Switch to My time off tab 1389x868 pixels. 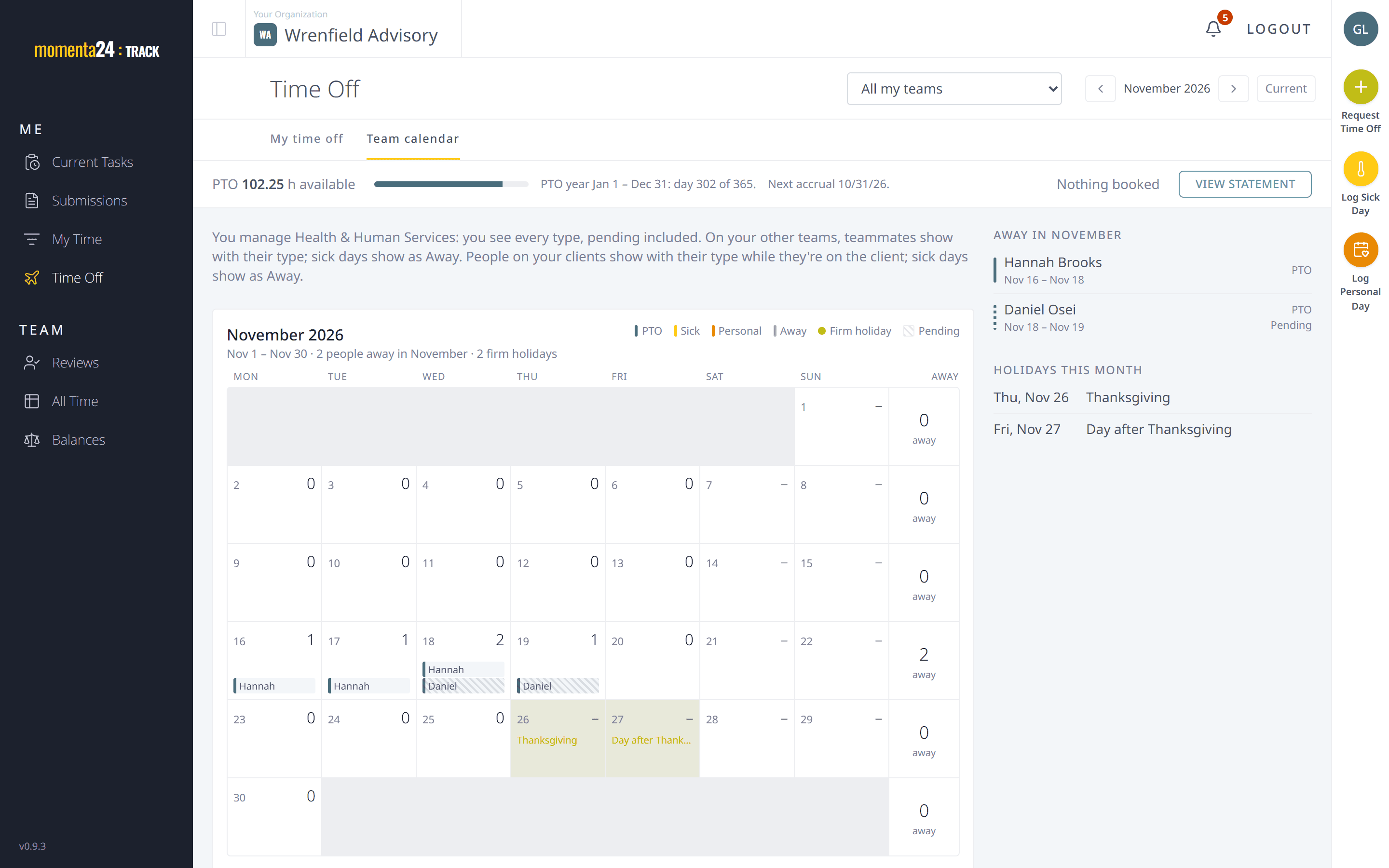pos(307,139)
